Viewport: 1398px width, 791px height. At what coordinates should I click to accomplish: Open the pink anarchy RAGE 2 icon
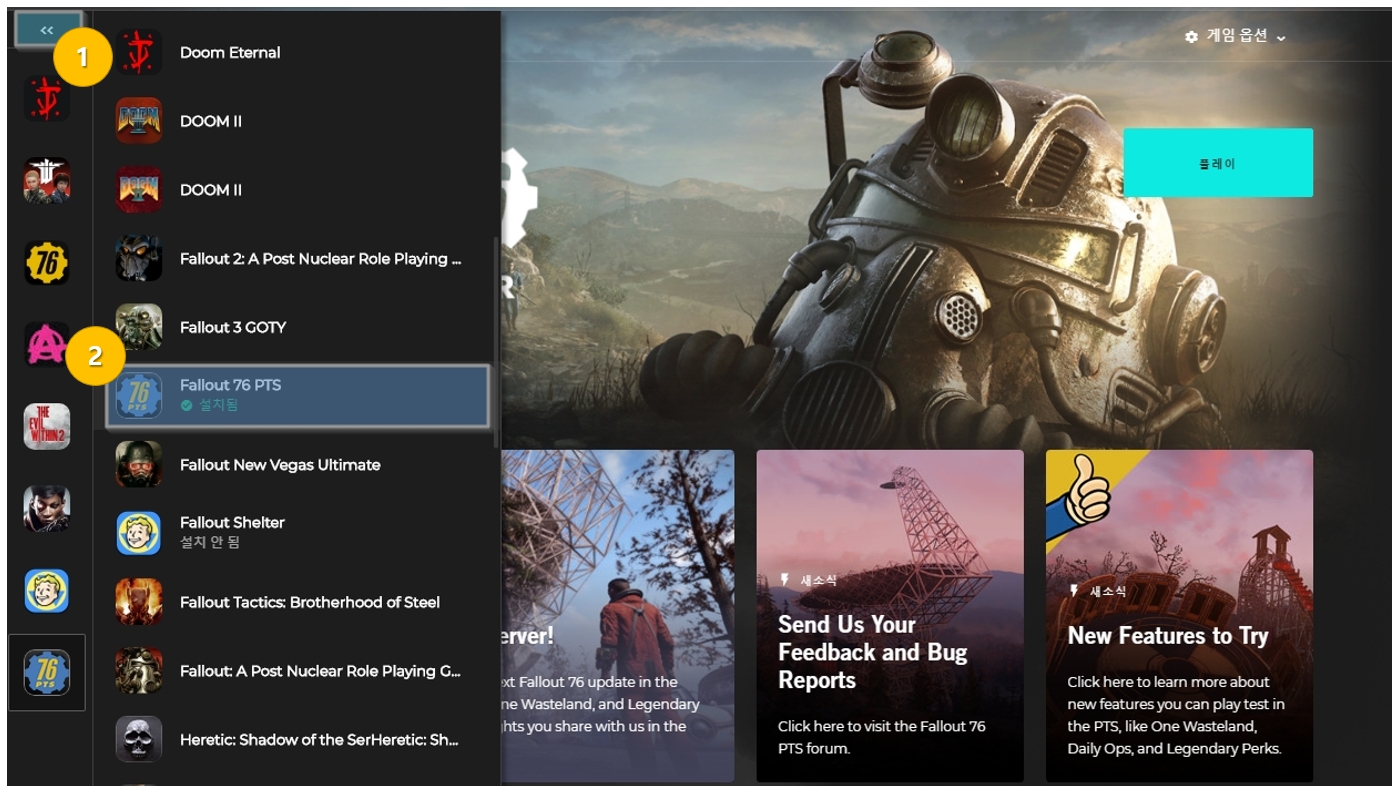pyautogui.click(x=47, y=344)
